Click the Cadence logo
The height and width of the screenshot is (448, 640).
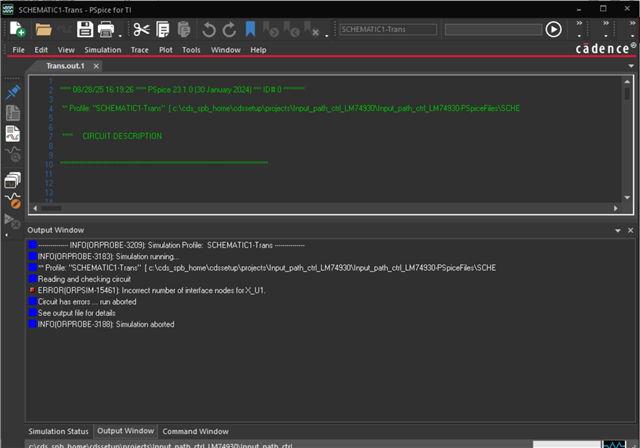606,49
